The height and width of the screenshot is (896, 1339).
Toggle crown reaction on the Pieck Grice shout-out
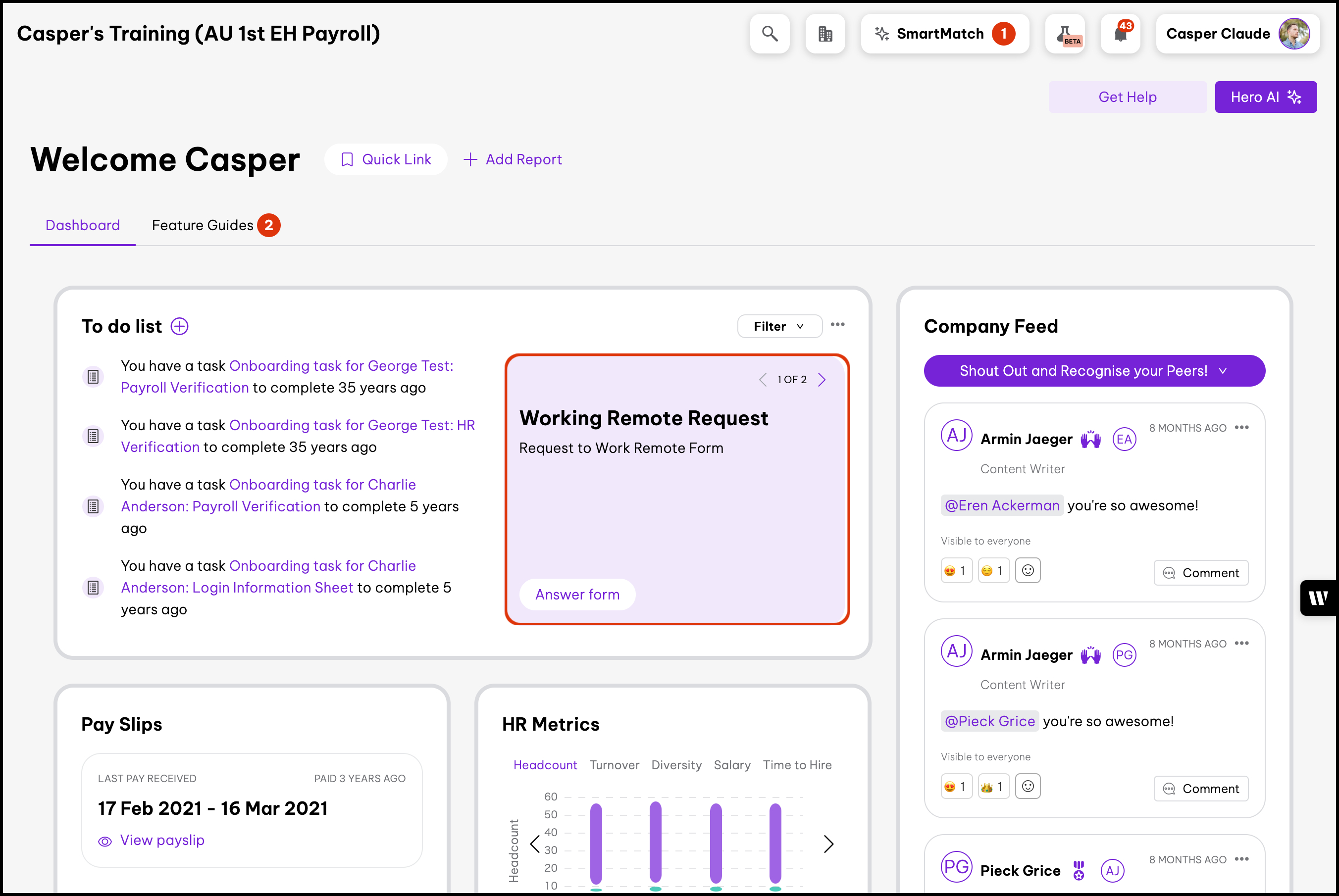(x=993, y=786)
